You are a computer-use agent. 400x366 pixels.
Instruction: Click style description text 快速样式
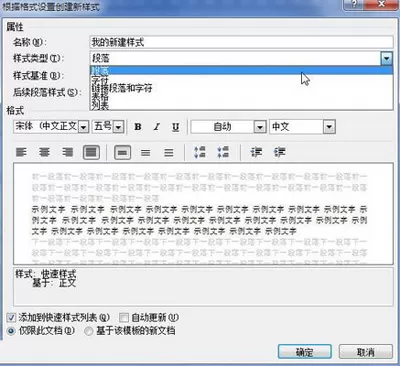pos(59,274)
